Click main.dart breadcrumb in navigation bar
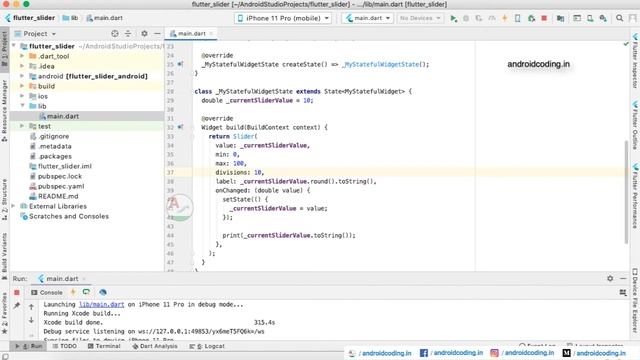The image size is (640, 360). coord(104,18)
